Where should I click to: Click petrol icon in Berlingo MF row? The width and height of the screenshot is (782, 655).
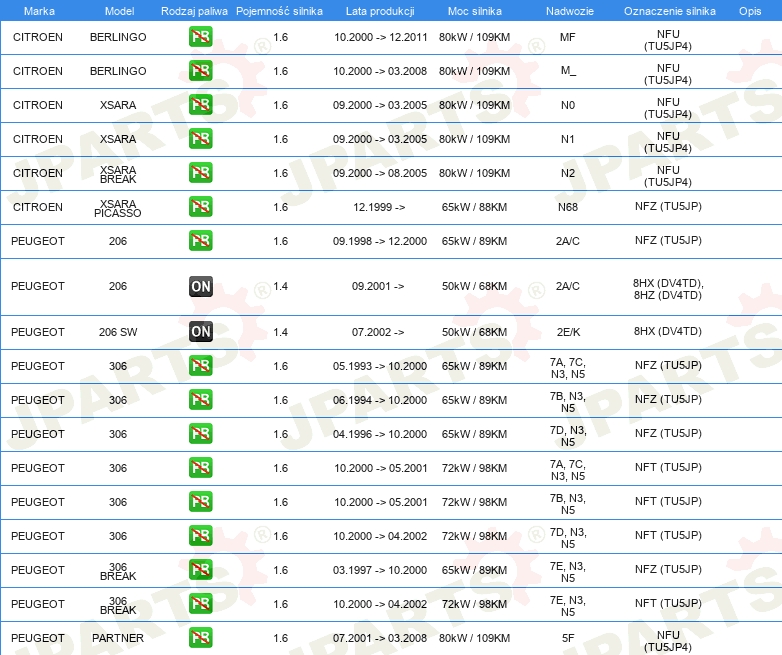click(x=200, y=37)
